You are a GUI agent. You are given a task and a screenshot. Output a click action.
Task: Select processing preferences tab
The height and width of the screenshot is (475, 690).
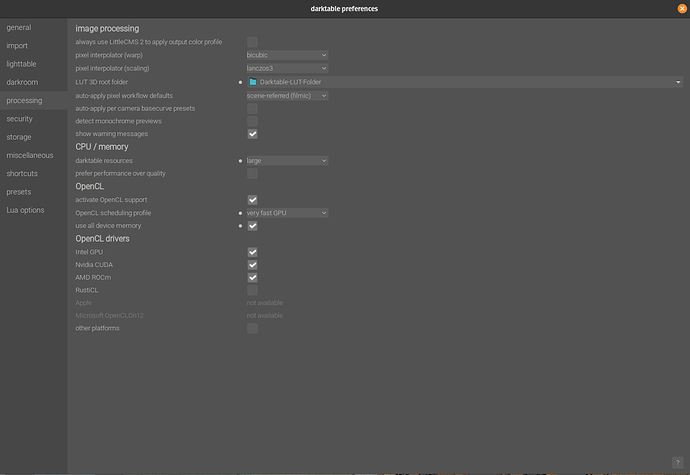coord(33,100)
